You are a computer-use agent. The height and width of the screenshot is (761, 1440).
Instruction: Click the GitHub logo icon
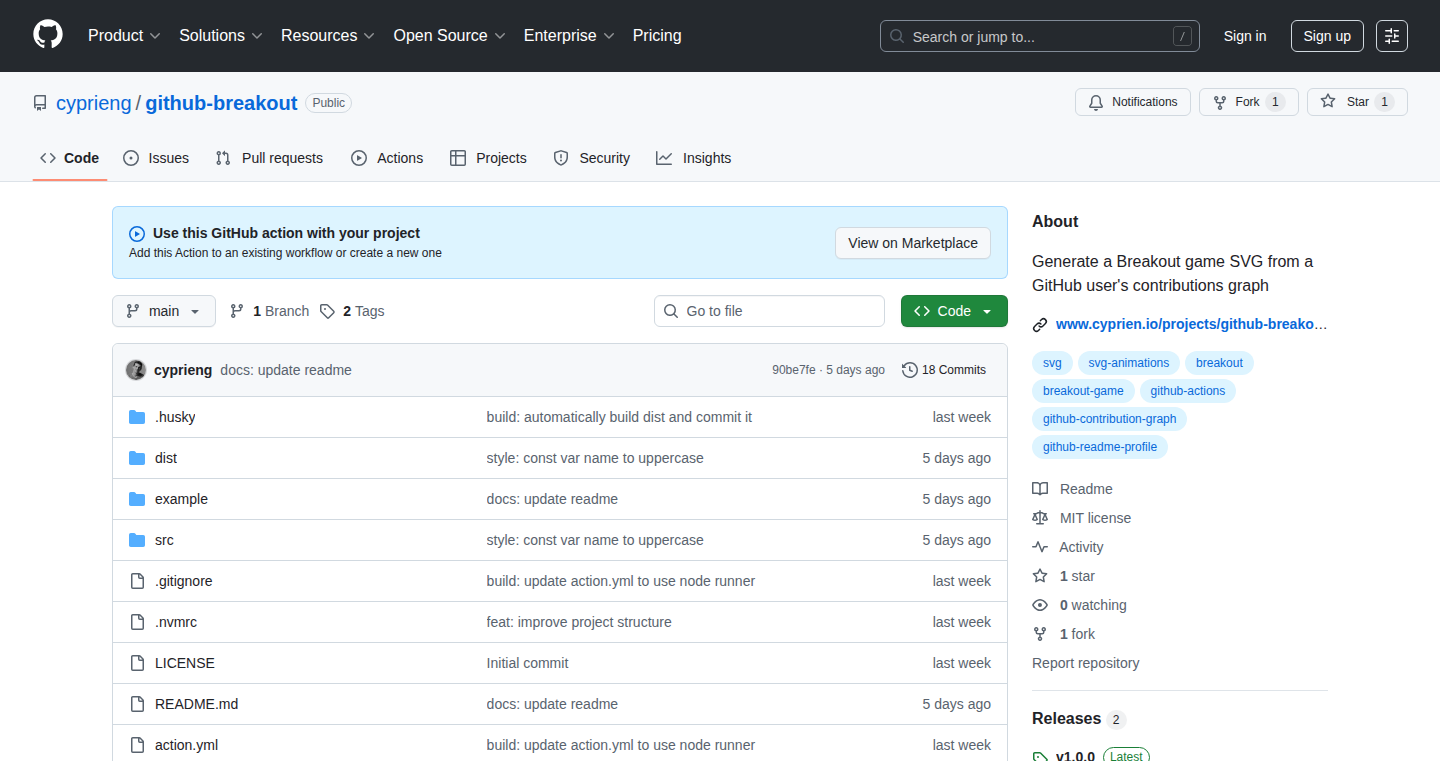click(48, 35)
